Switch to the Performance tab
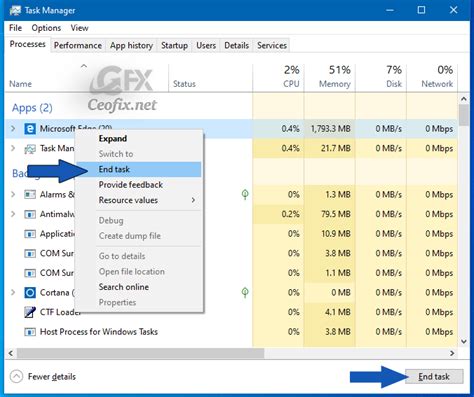This screenshot has height=397, width=474. pyautogui.click(x=78, y=45)
